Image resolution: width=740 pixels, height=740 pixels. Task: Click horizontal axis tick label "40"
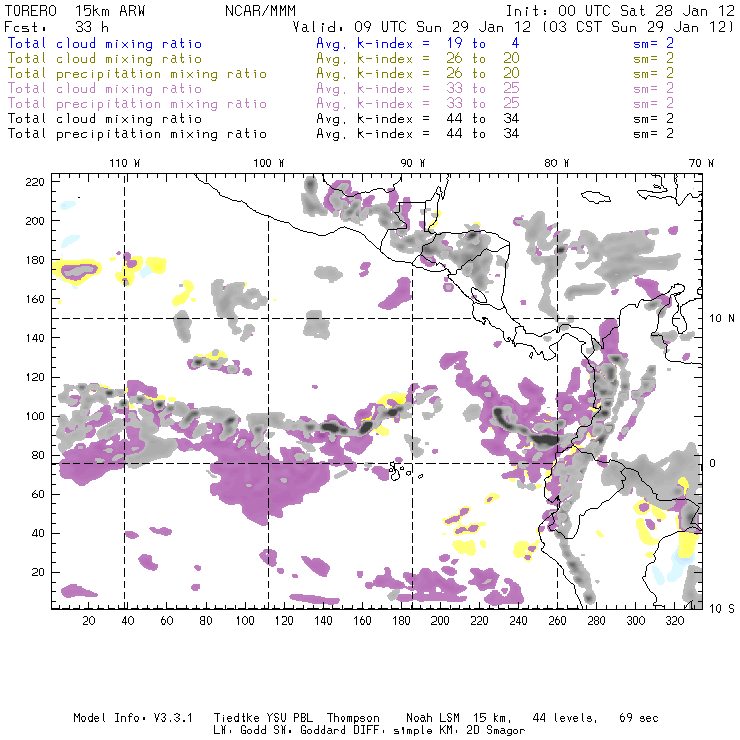(128, 621)
